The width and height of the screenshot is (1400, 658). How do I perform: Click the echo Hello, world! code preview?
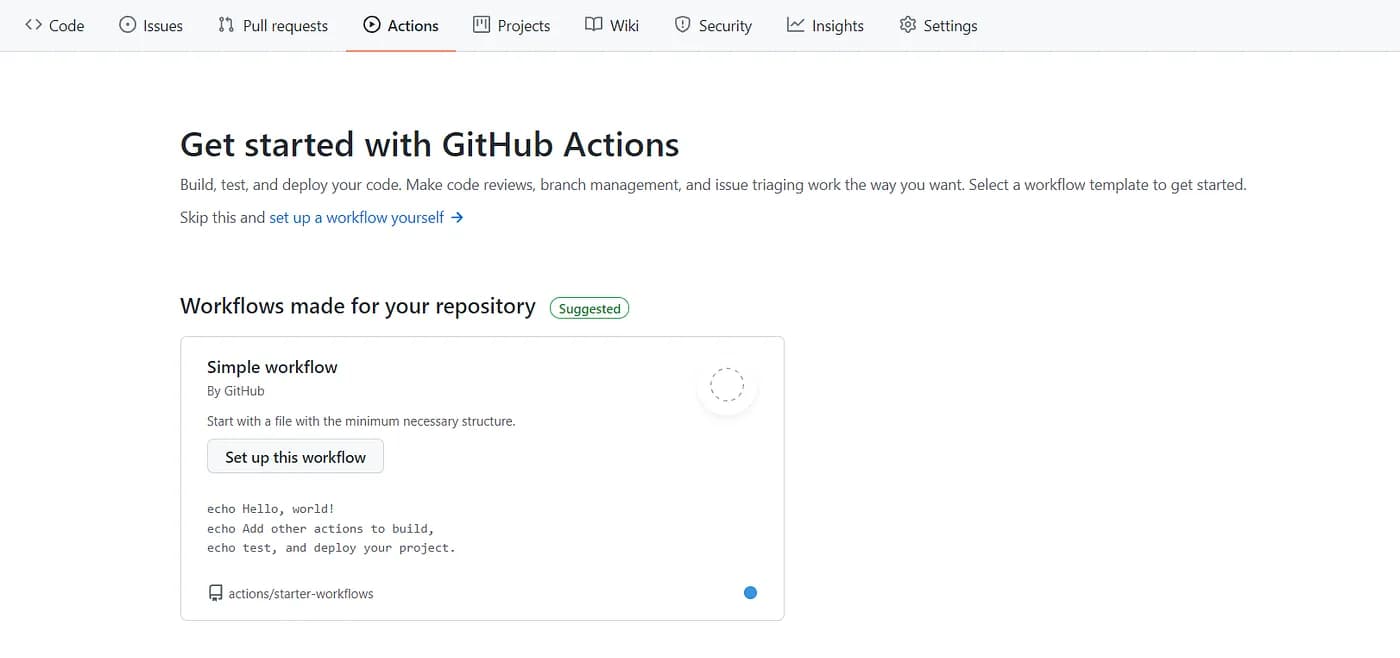tap(270, 509)
